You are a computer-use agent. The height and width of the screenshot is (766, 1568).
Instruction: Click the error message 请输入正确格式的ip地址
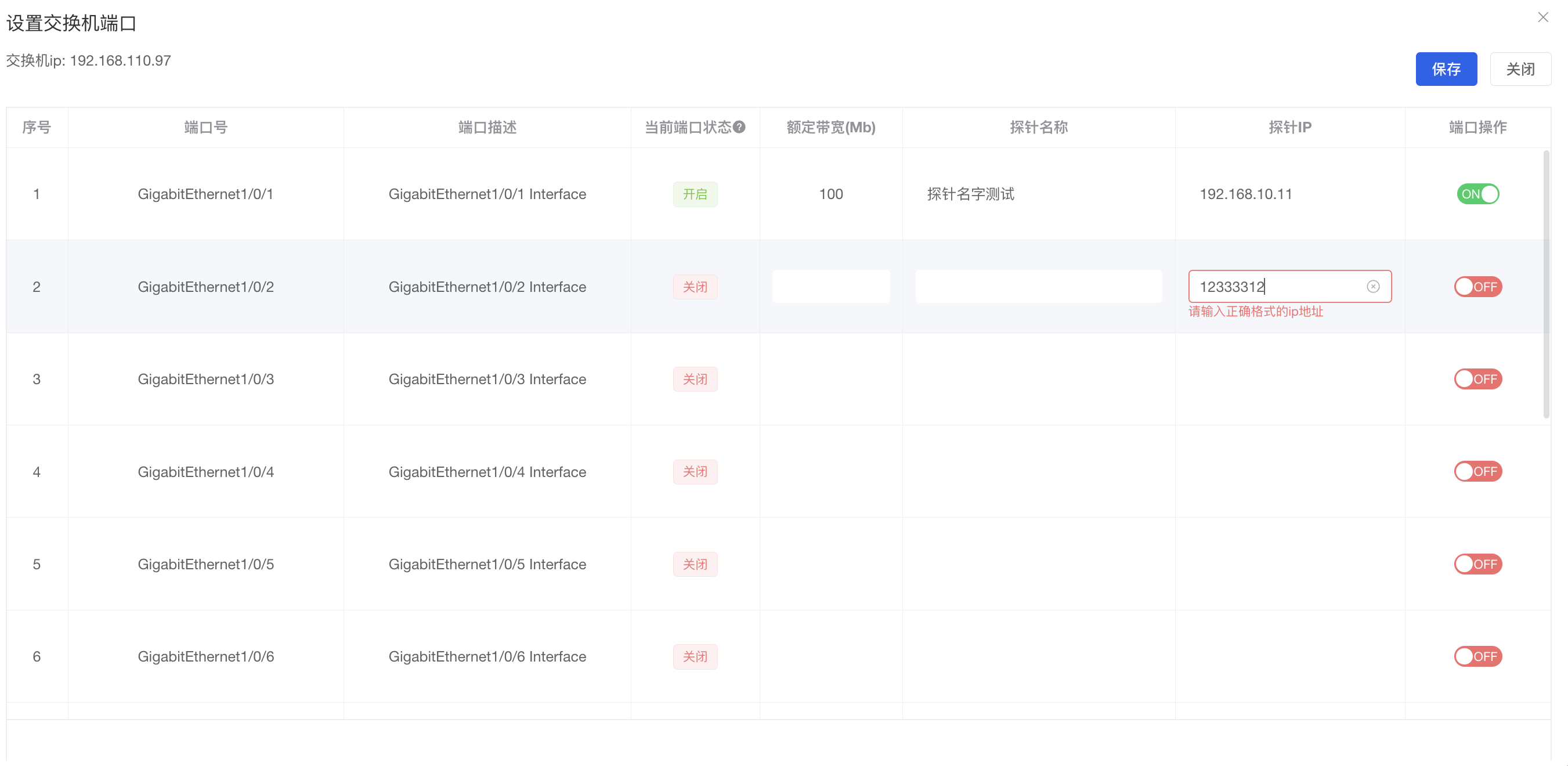pyautogui.click(x=1255, y=312)
